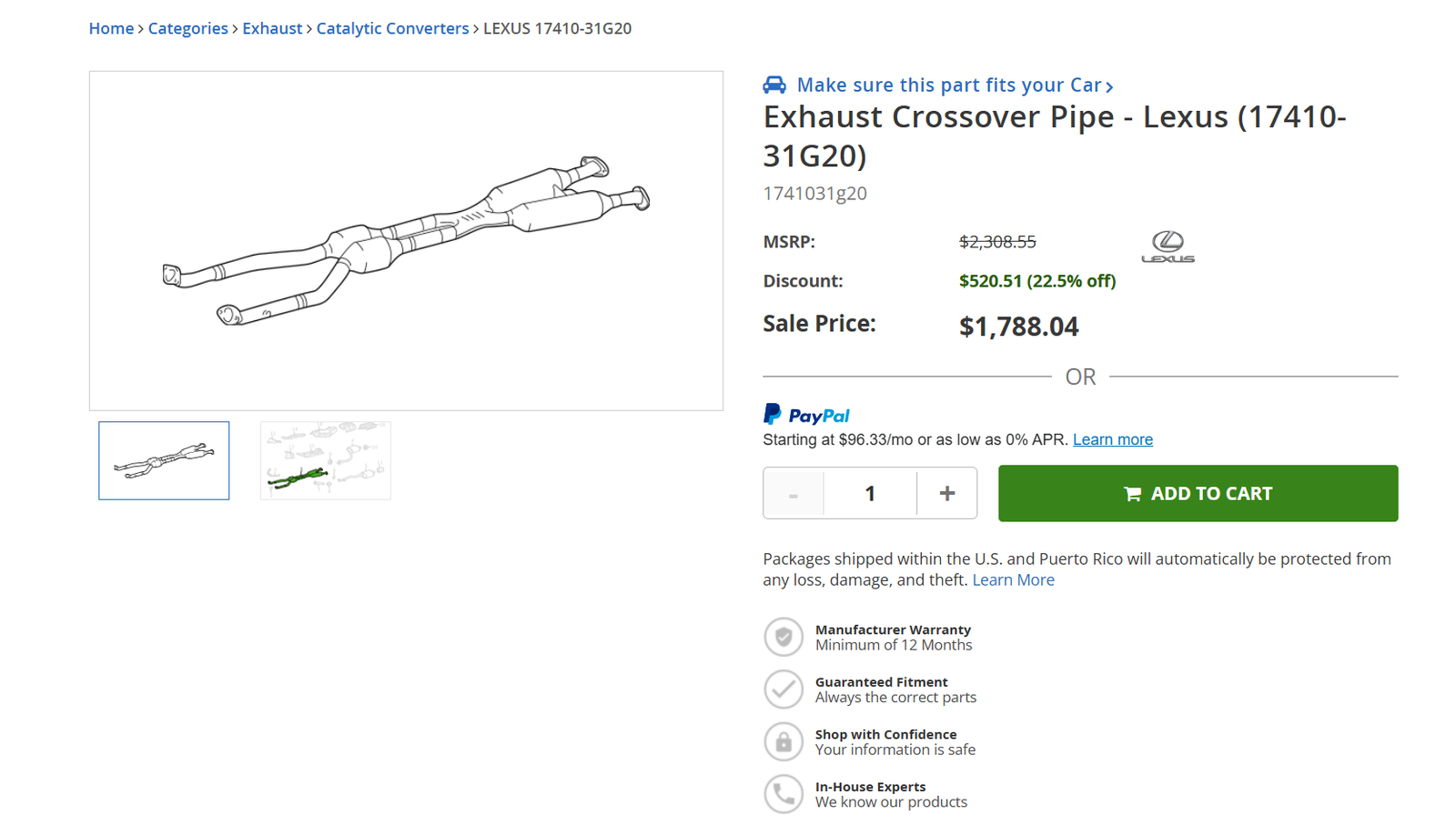
Task: Click the Lexus brand logo
Action: click(1168, 246)
